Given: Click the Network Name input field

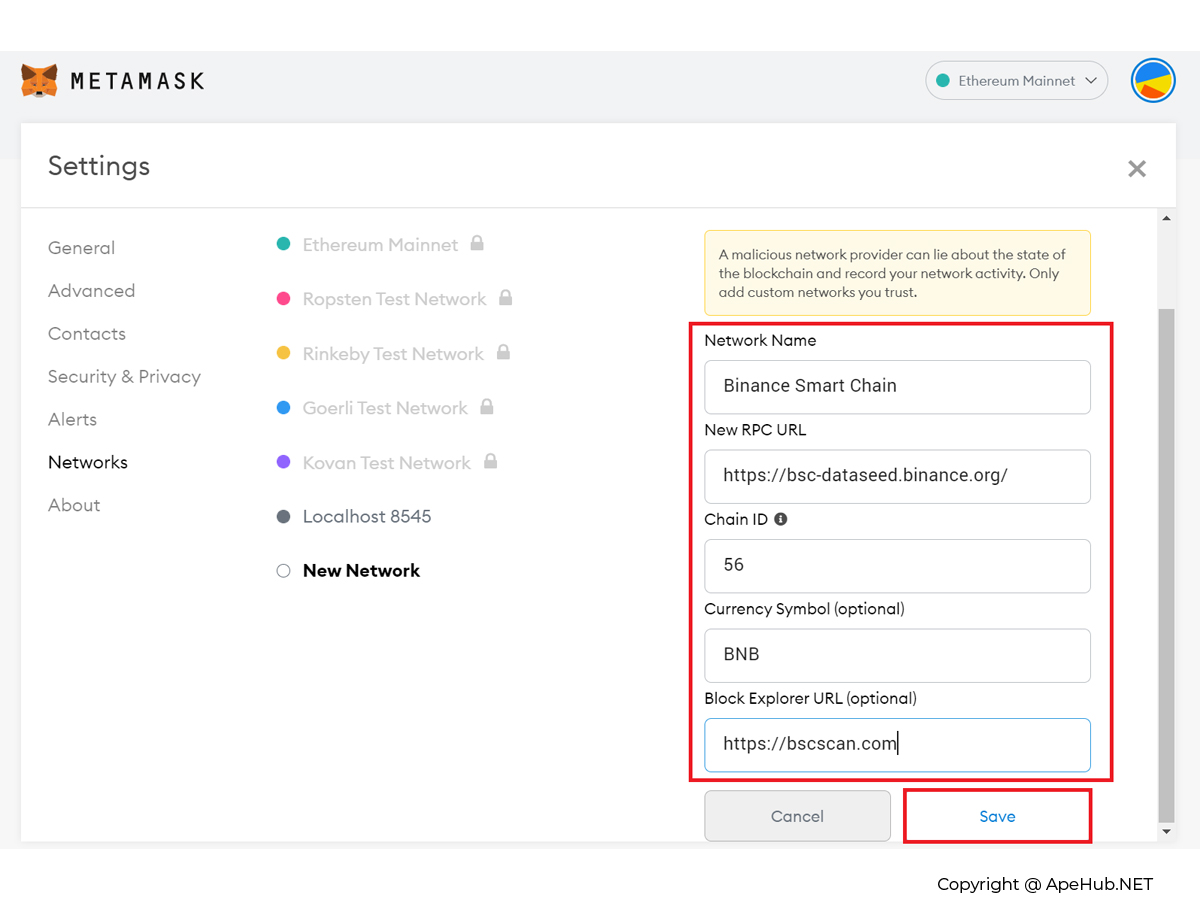Looking at the screenshot, I should [x=897, y=386].
